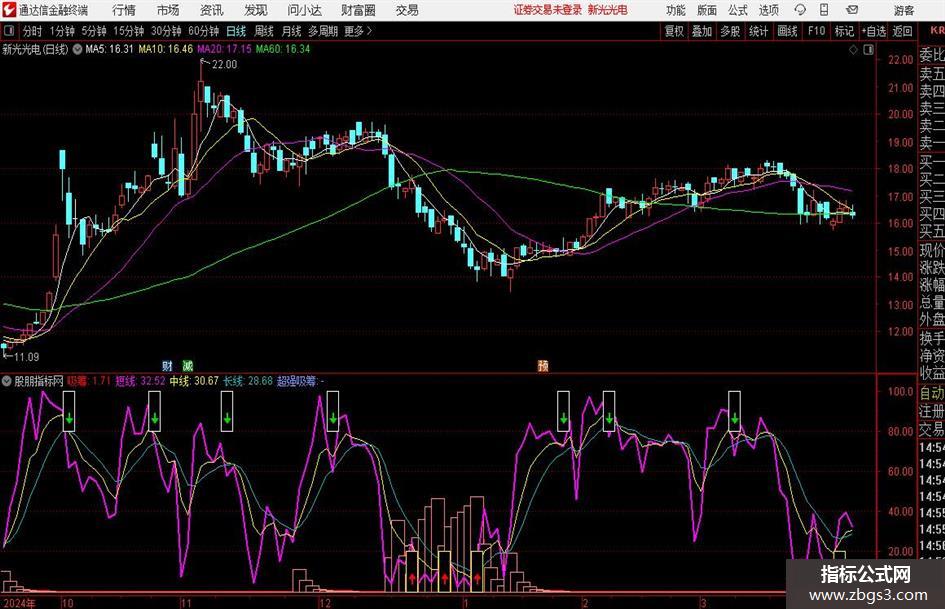Open the 问小达 menu

pyautogui.click(x=304, y=10)
